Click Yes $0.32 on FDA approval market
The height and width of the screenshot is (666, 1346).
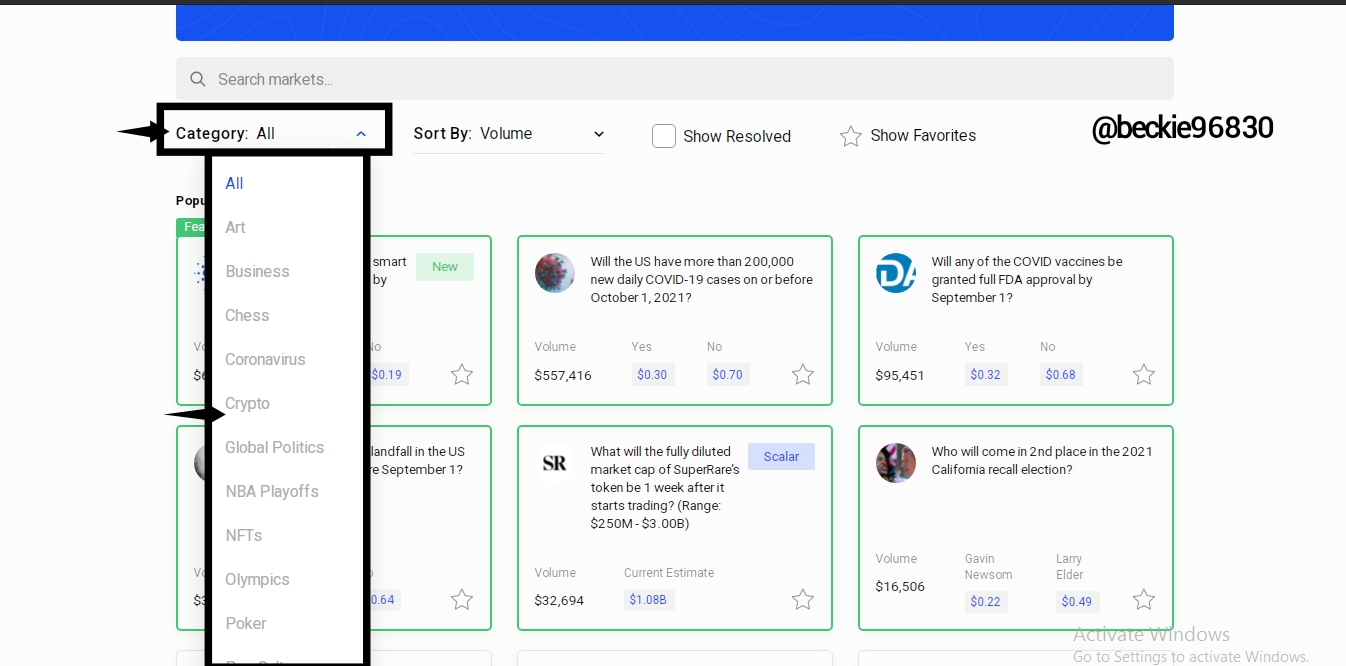[x=986, y=375]
